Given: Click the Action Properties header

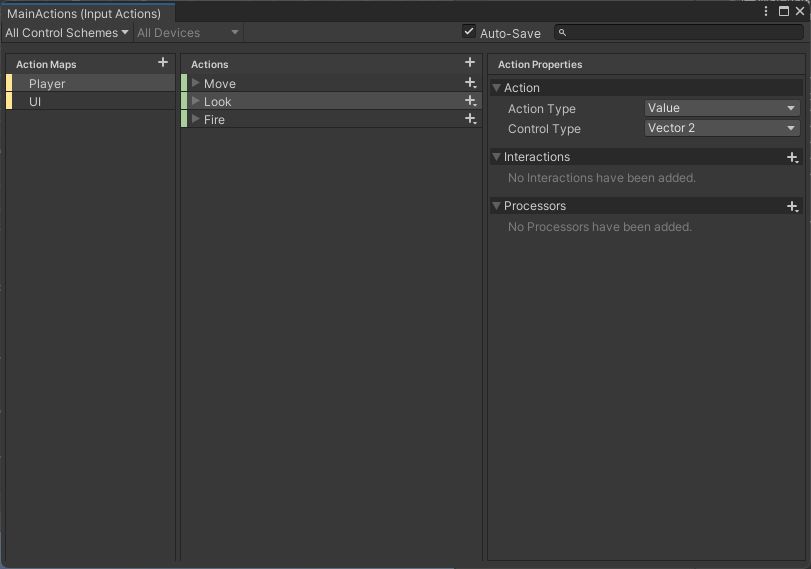Looking at the screenshot, I should [540, 65].
